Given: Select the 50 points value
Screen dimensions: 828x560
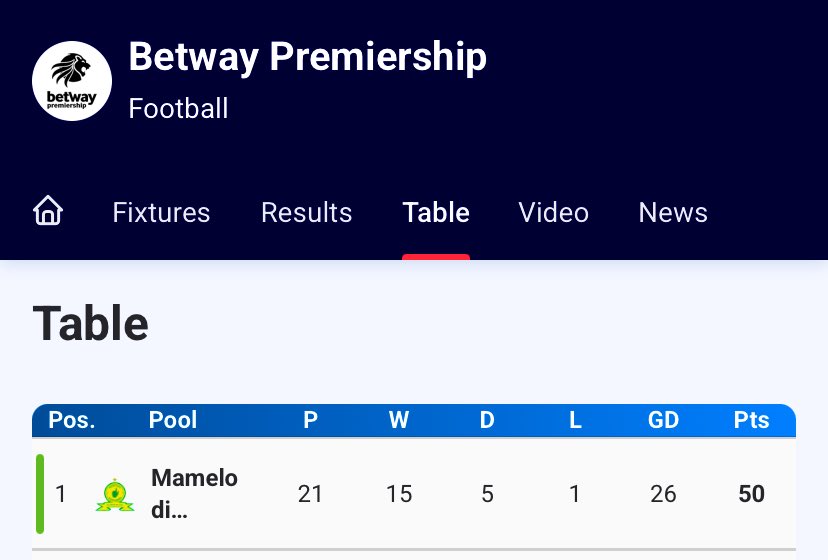Looking at the screenshot, I should [752, 493].
